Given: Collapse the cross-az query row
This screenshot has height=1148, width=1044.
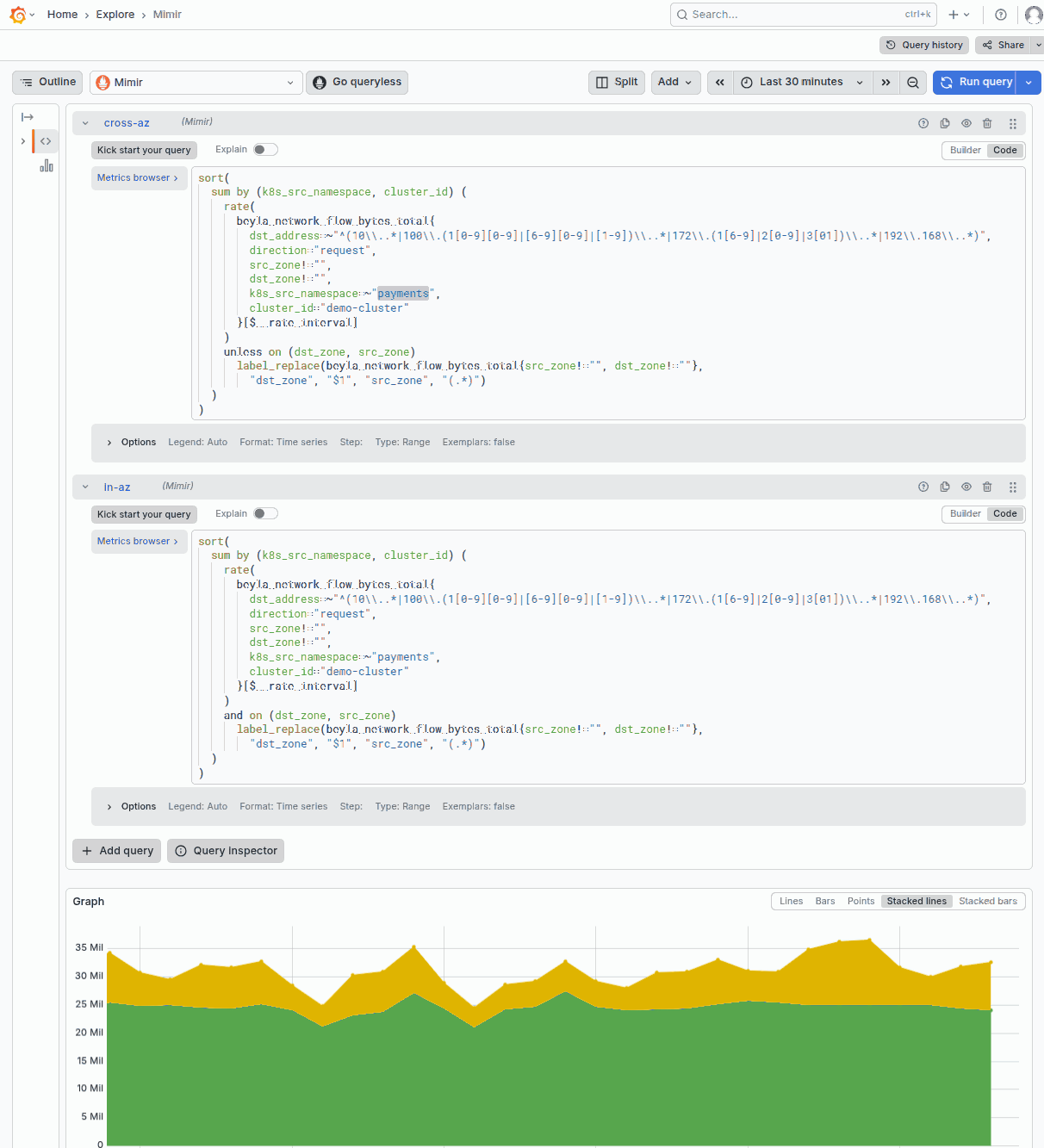Looking at the screenshot, I should tap(85, 123).
